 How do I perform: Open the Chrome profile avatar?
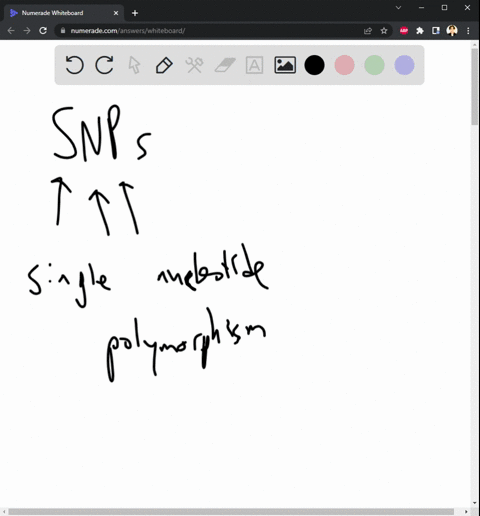click(452, 31)
